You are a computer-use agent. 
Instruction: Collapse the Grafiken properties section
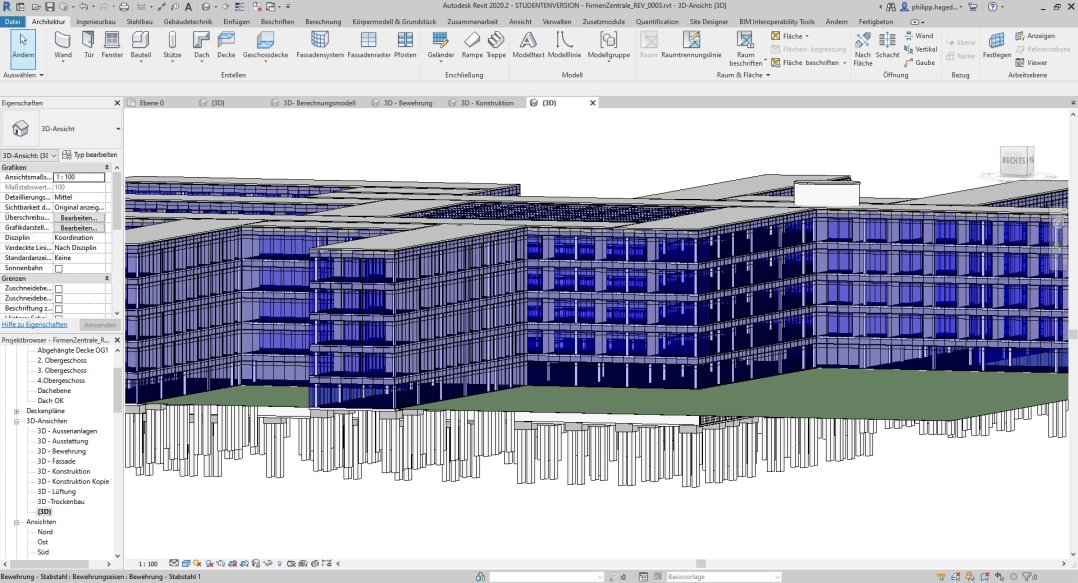(108, 168)
